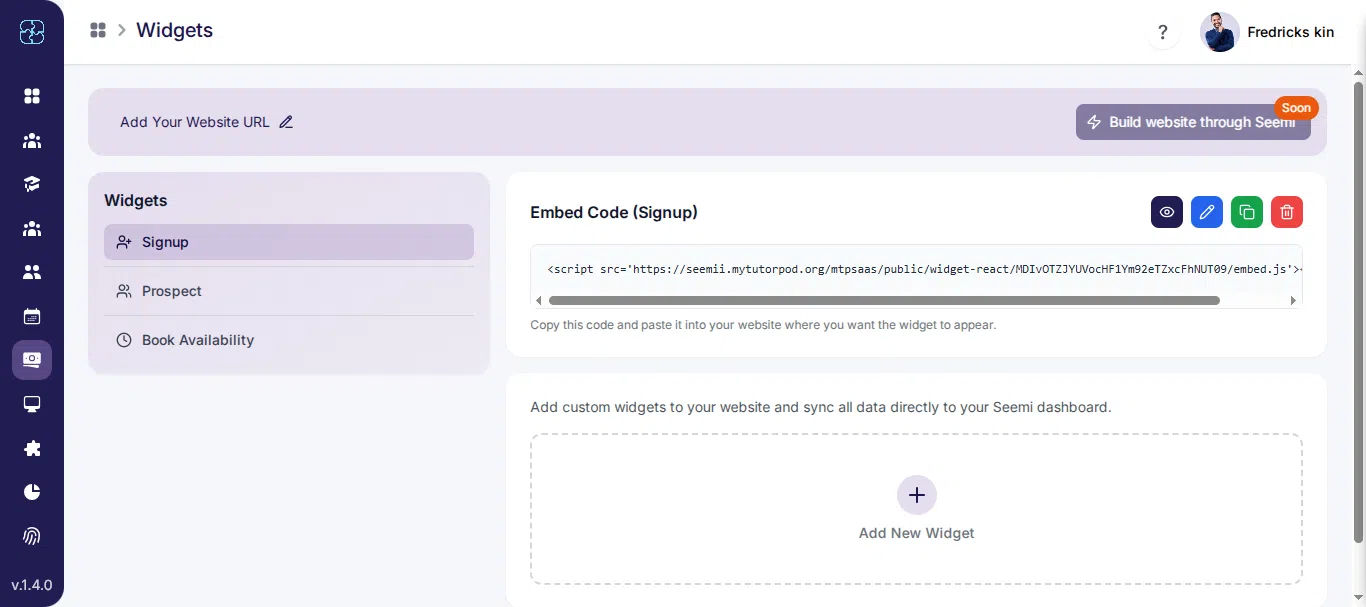This screenshot has height=607, width=1366.
Task: Open the calendar icon in the sidebar
Action: [x=32, y=316]
